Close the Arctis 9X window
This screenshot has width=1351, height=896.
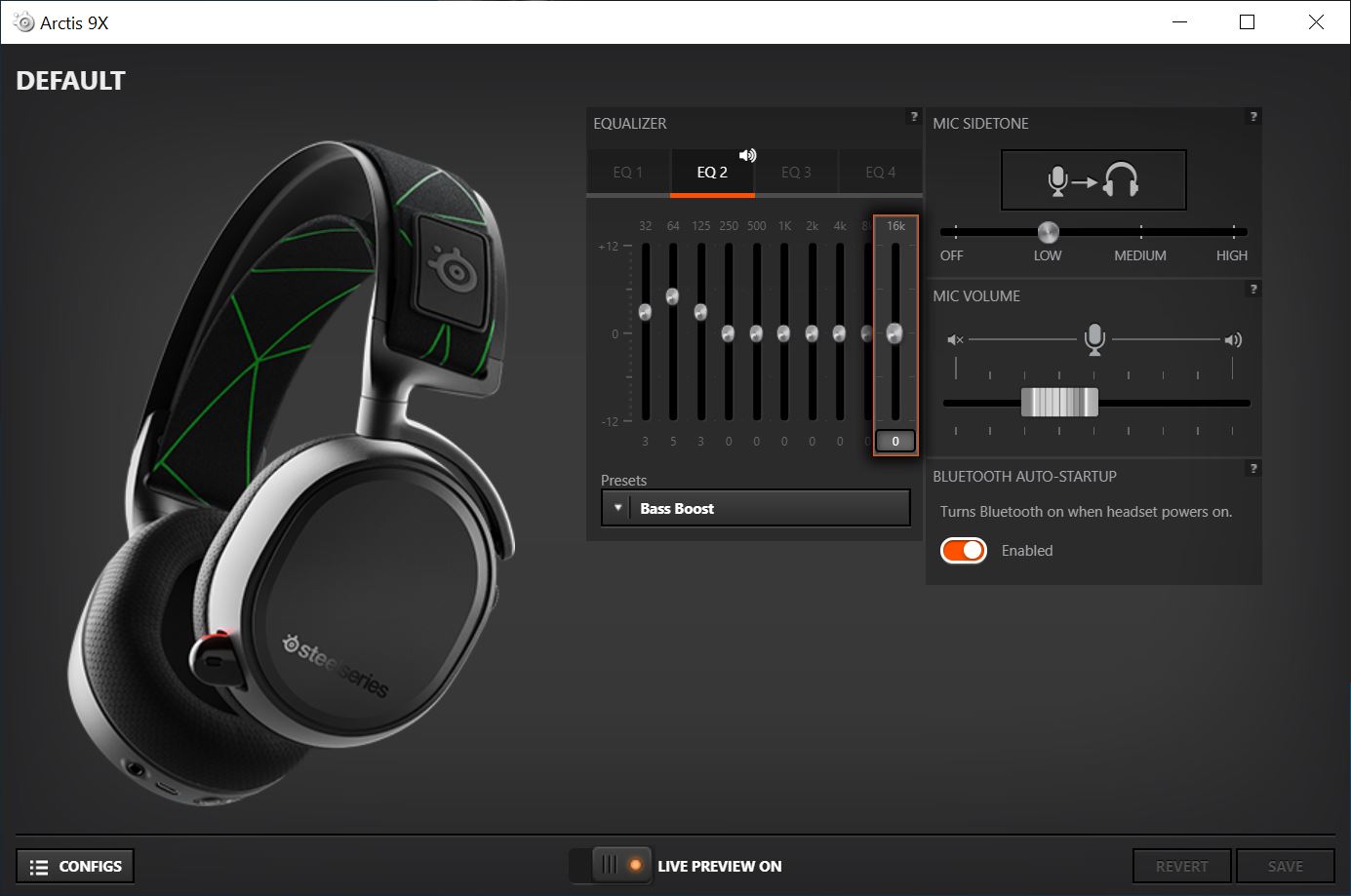1316,21
